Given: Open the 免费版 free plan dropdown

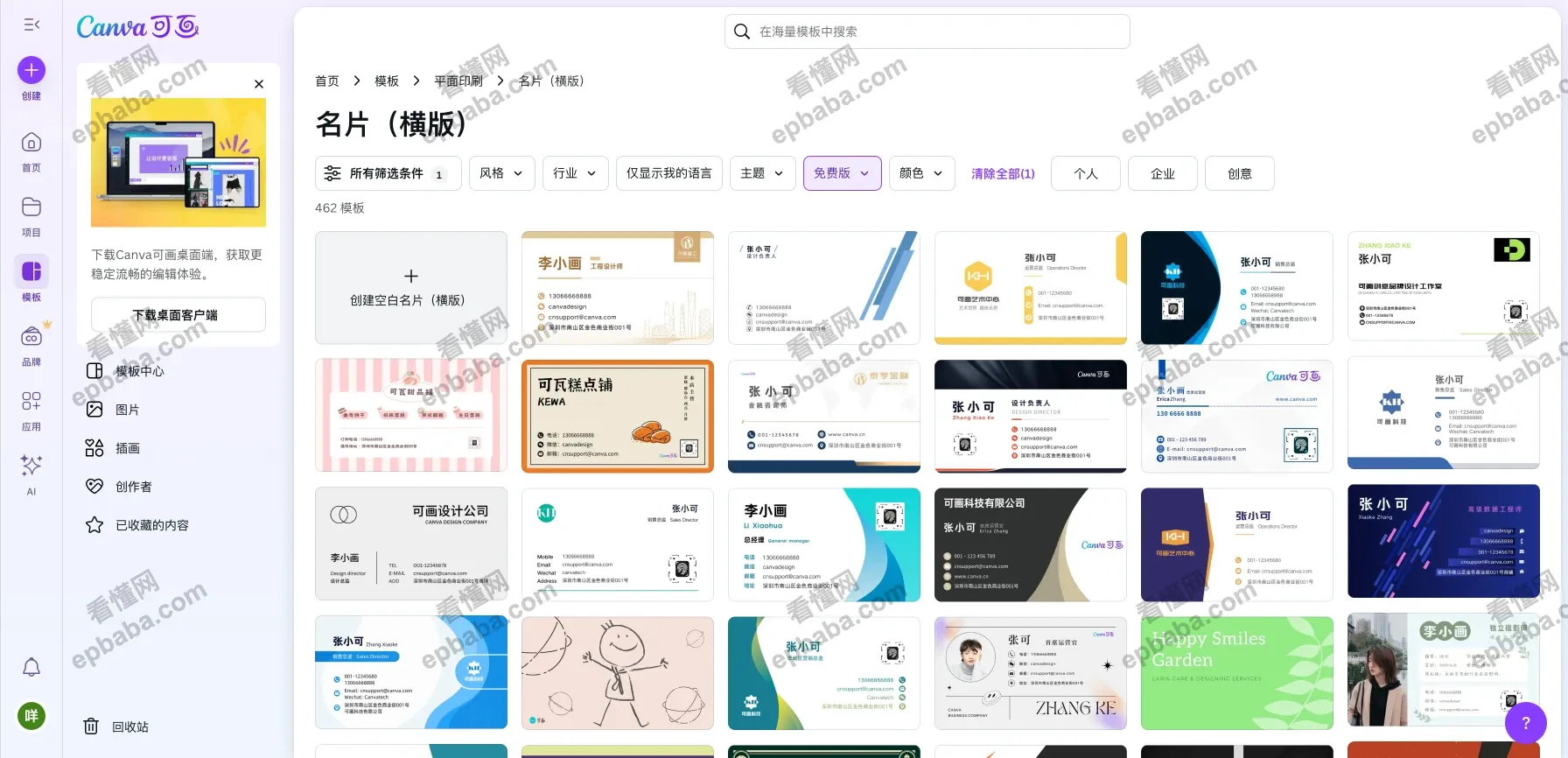Looking at the screenshot, I should 843,173.
